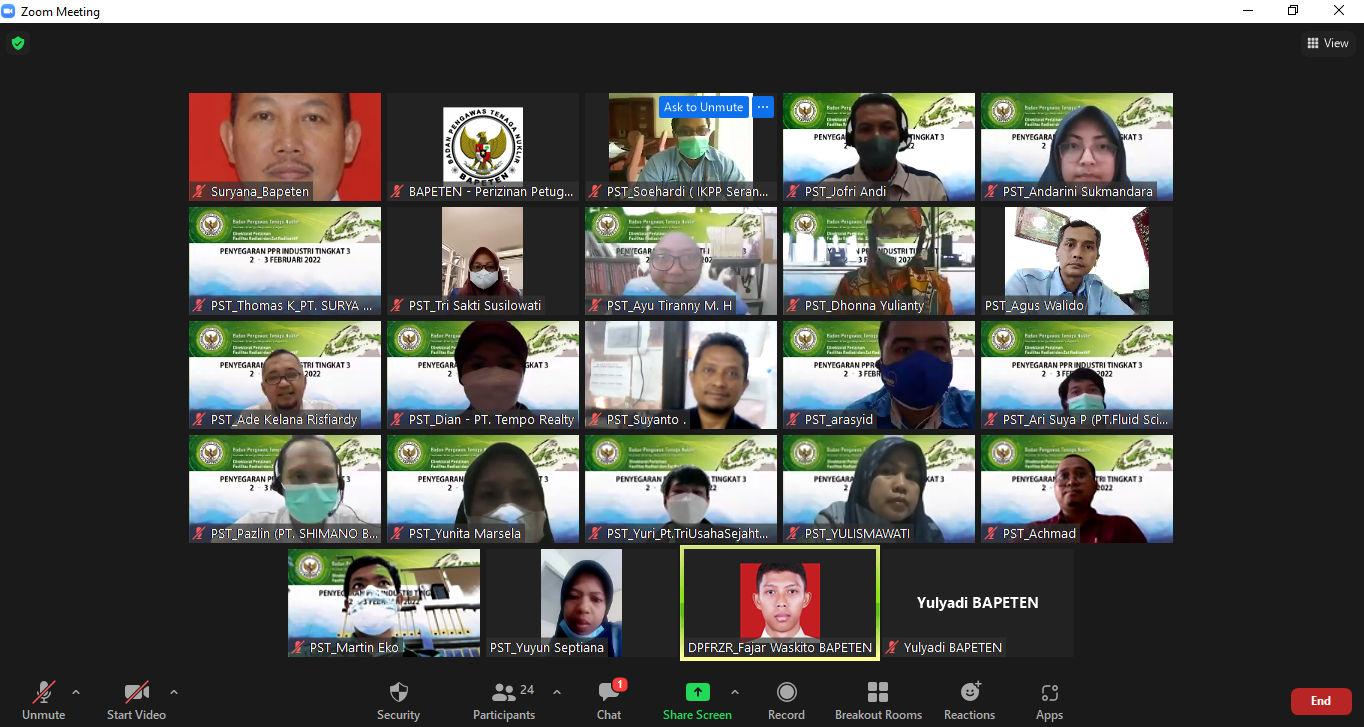Open the View layout menu

(1327, 43)
